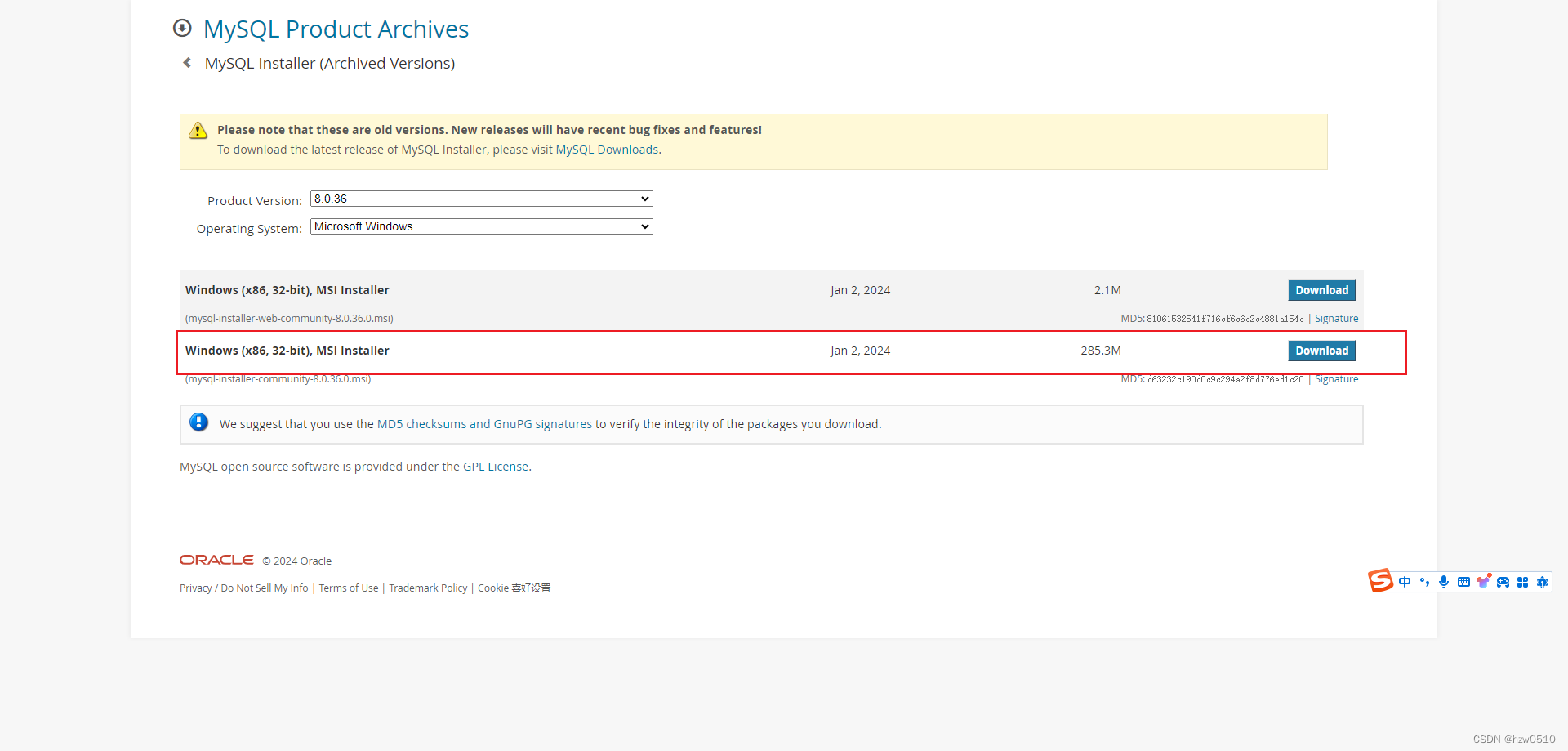Click the download arrow icon beside the page title
Viewport: 1568px width, 751px height.
coord(182,29)
